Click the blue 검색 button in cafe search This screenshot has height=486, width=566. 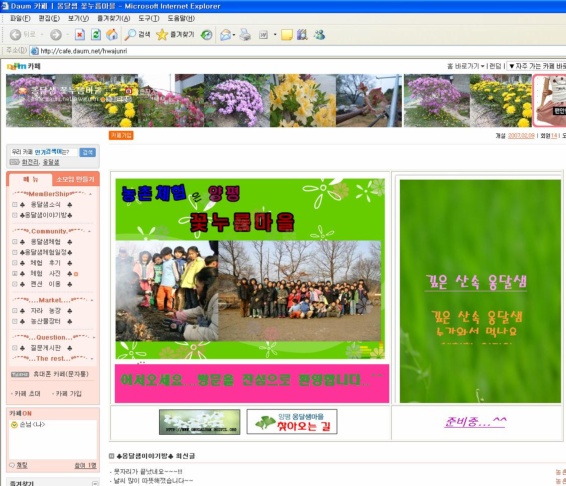pos(87,152)
